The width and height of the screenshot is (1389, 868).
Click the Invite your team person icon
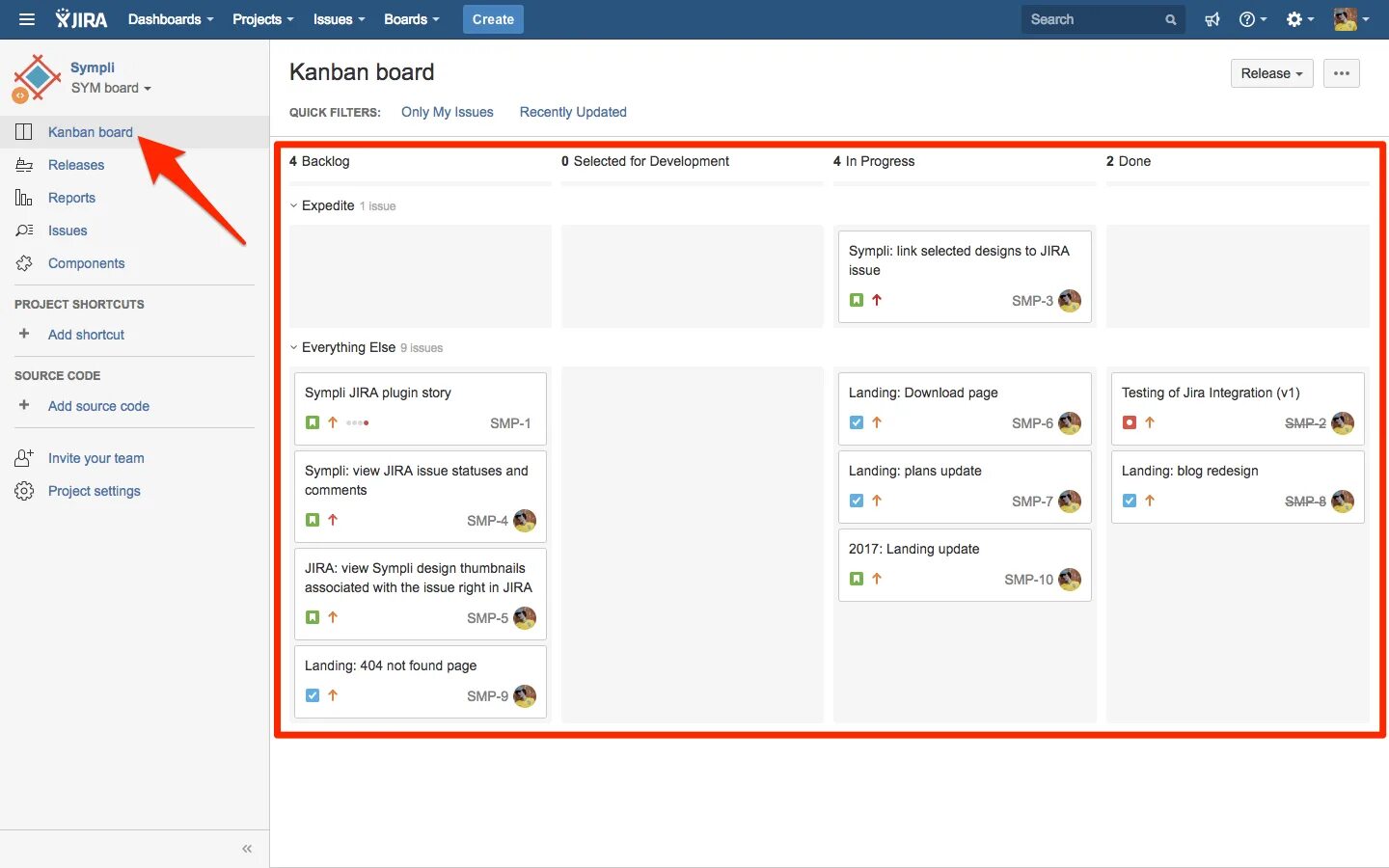coord(24,458)
